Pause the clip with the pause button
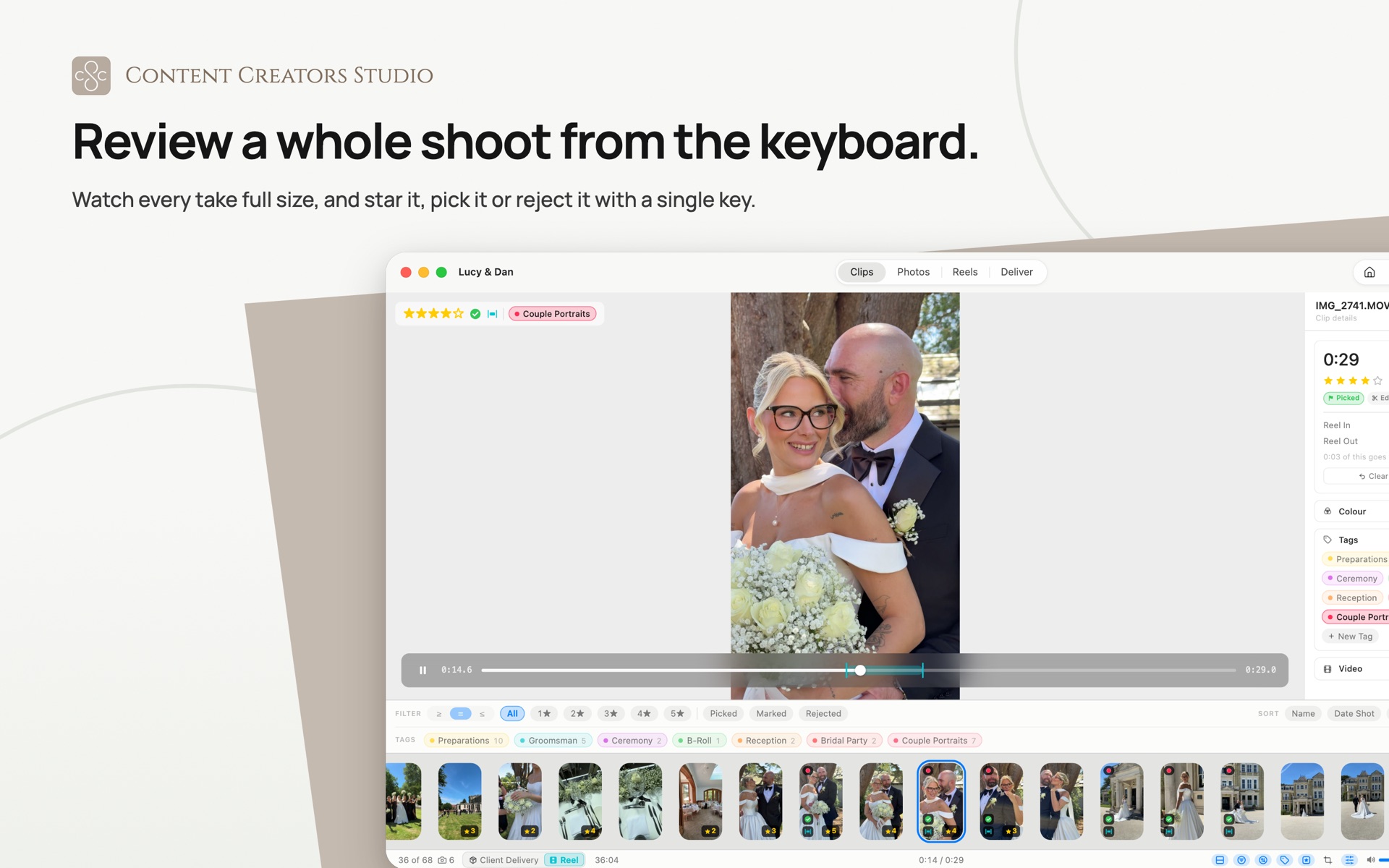1389x868 pixels. tap(422, 670)
